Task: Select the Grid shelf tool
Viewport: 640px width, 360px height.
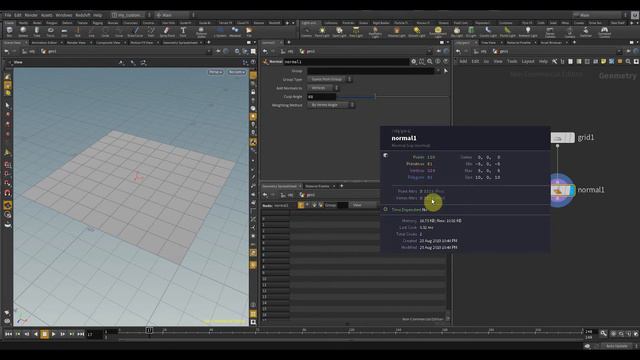Action: pos(64,32)
